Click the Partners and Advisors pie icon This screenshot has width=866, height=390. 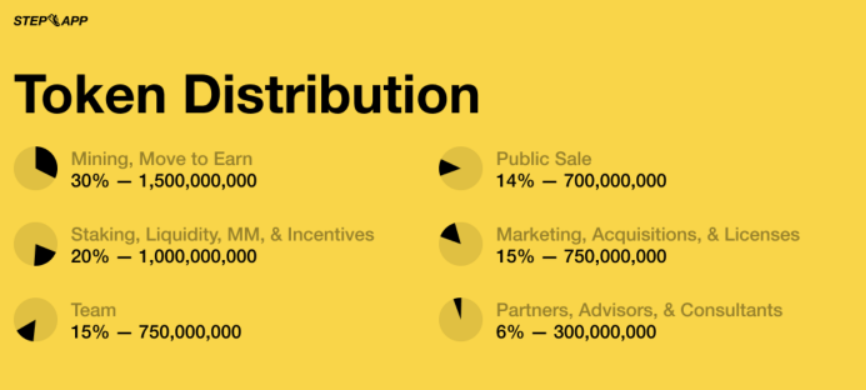[x=461, y=320]
